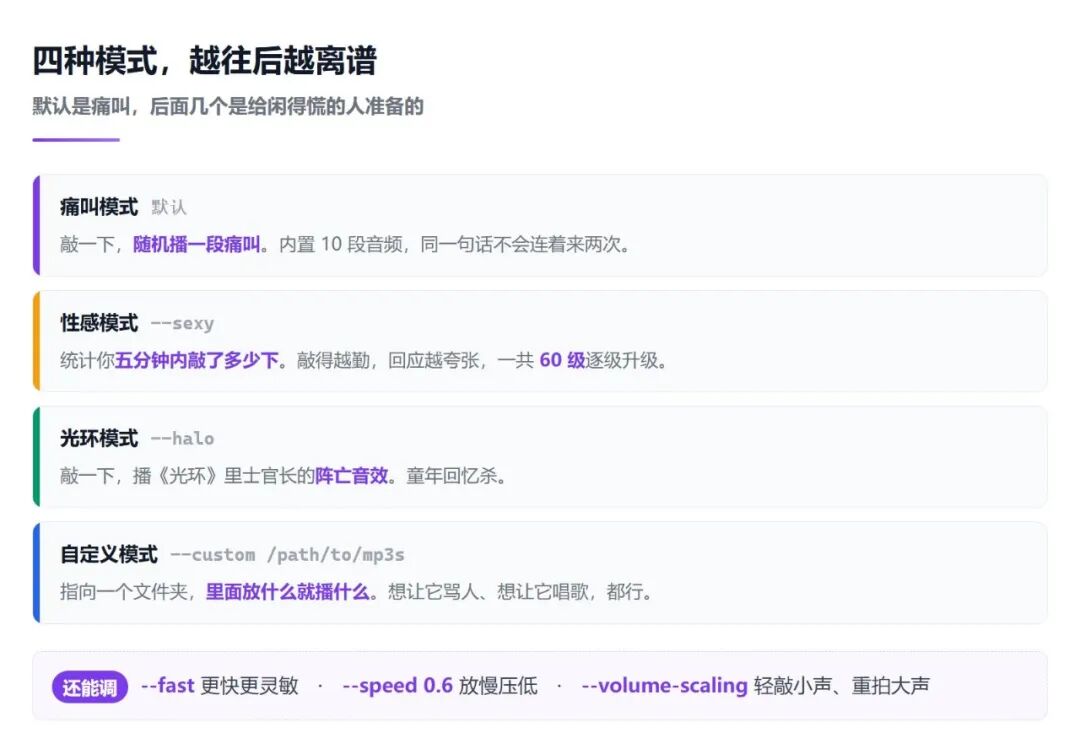Click the 默认 label beside 痛叫模式
The width and height of the screenshot is (1080, 749).
click(x=169, y=207)
